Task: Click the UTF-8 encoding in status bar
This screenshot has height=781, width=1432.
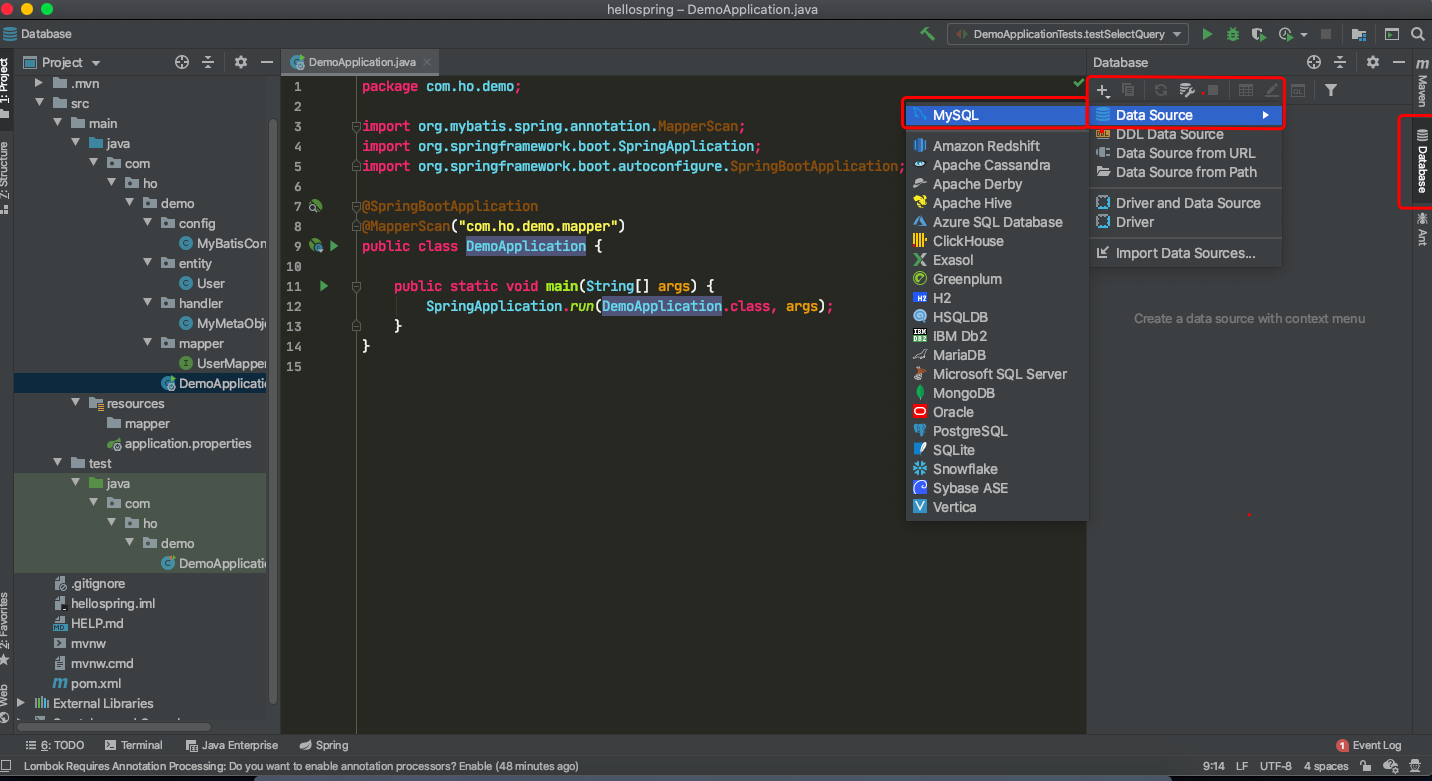Action: tap(1276, 766)
